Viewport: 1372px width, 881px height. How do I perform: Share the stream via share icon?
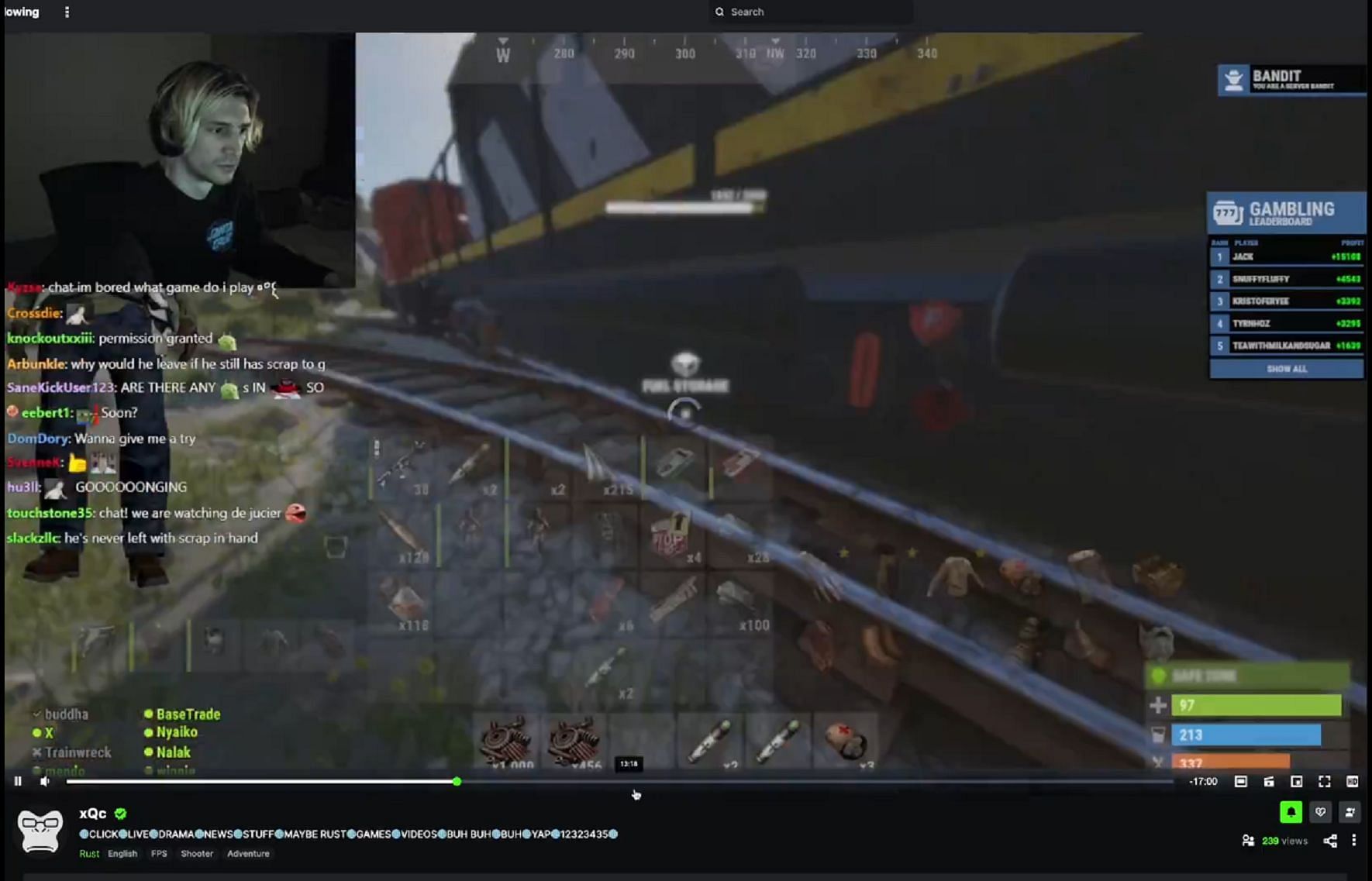(1330, 841)
